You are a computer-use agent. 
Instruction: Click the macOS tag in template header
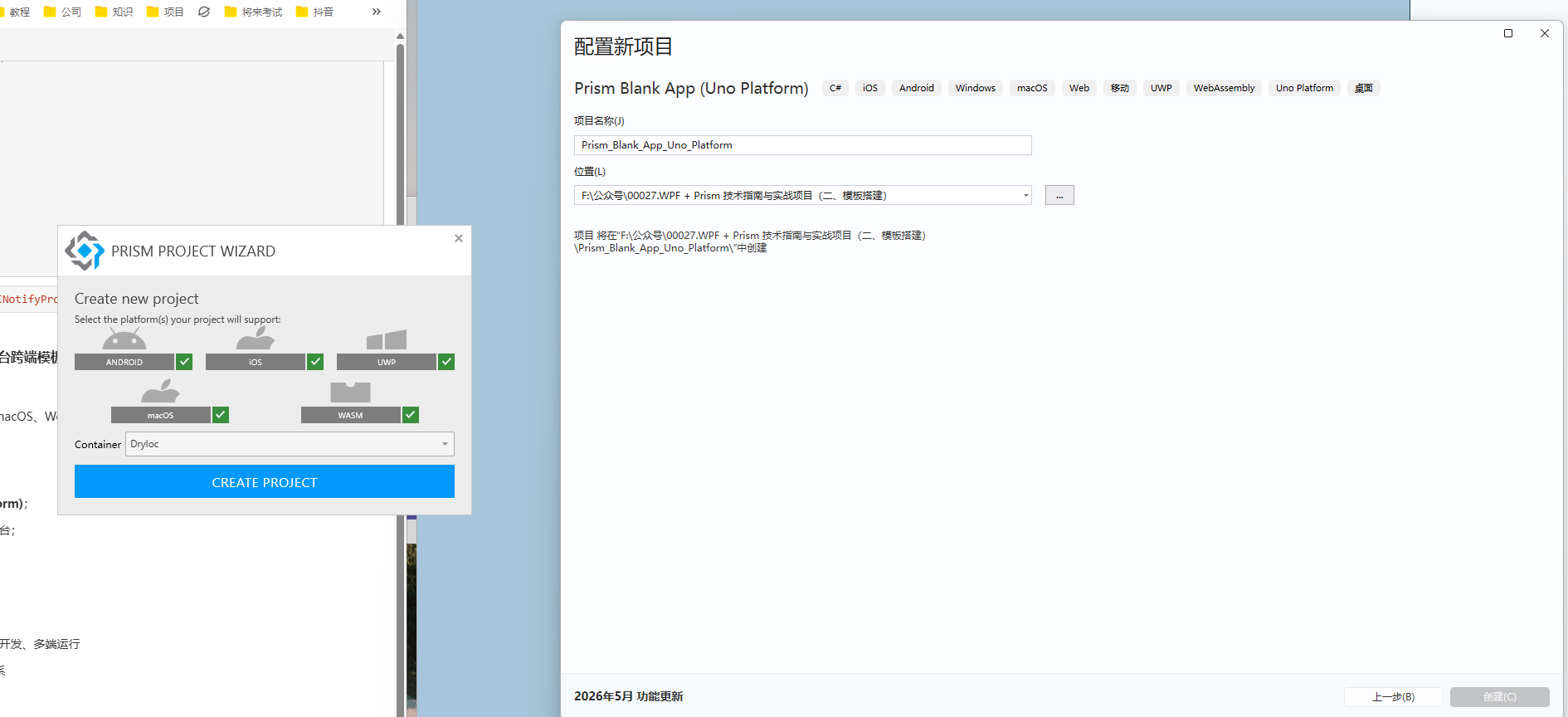(1033, 88)
